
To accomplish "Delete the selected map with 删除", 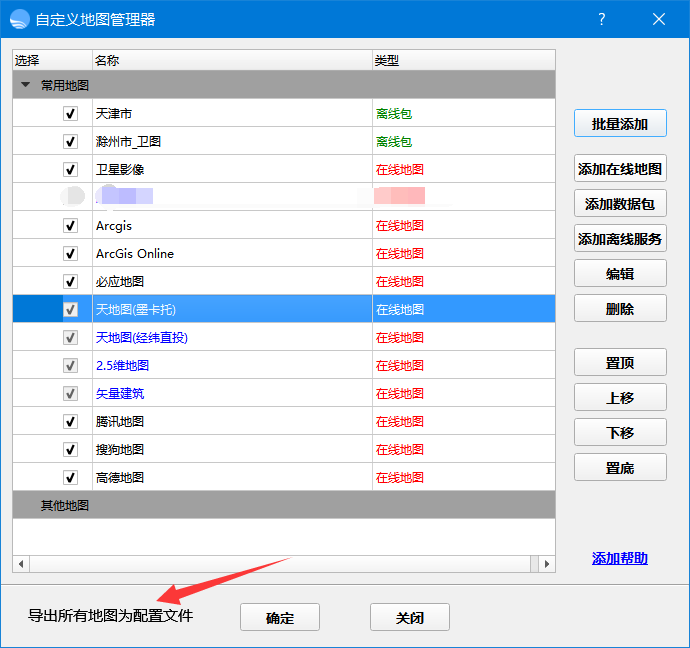I will pos(620,309).
